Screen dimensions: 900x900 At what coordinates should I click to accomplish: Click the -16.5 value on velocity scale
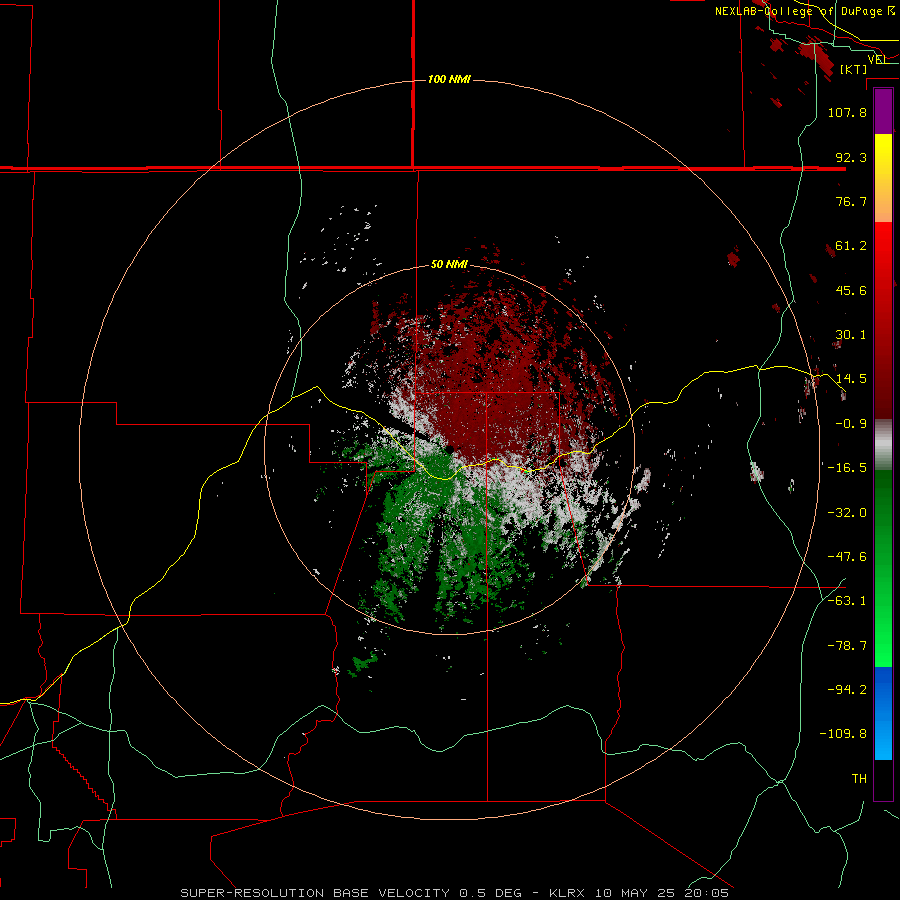point(847,468)
